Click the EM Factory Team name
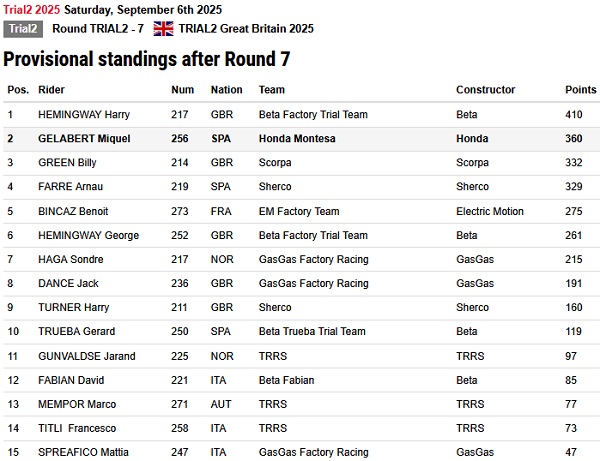 point(299,211)
